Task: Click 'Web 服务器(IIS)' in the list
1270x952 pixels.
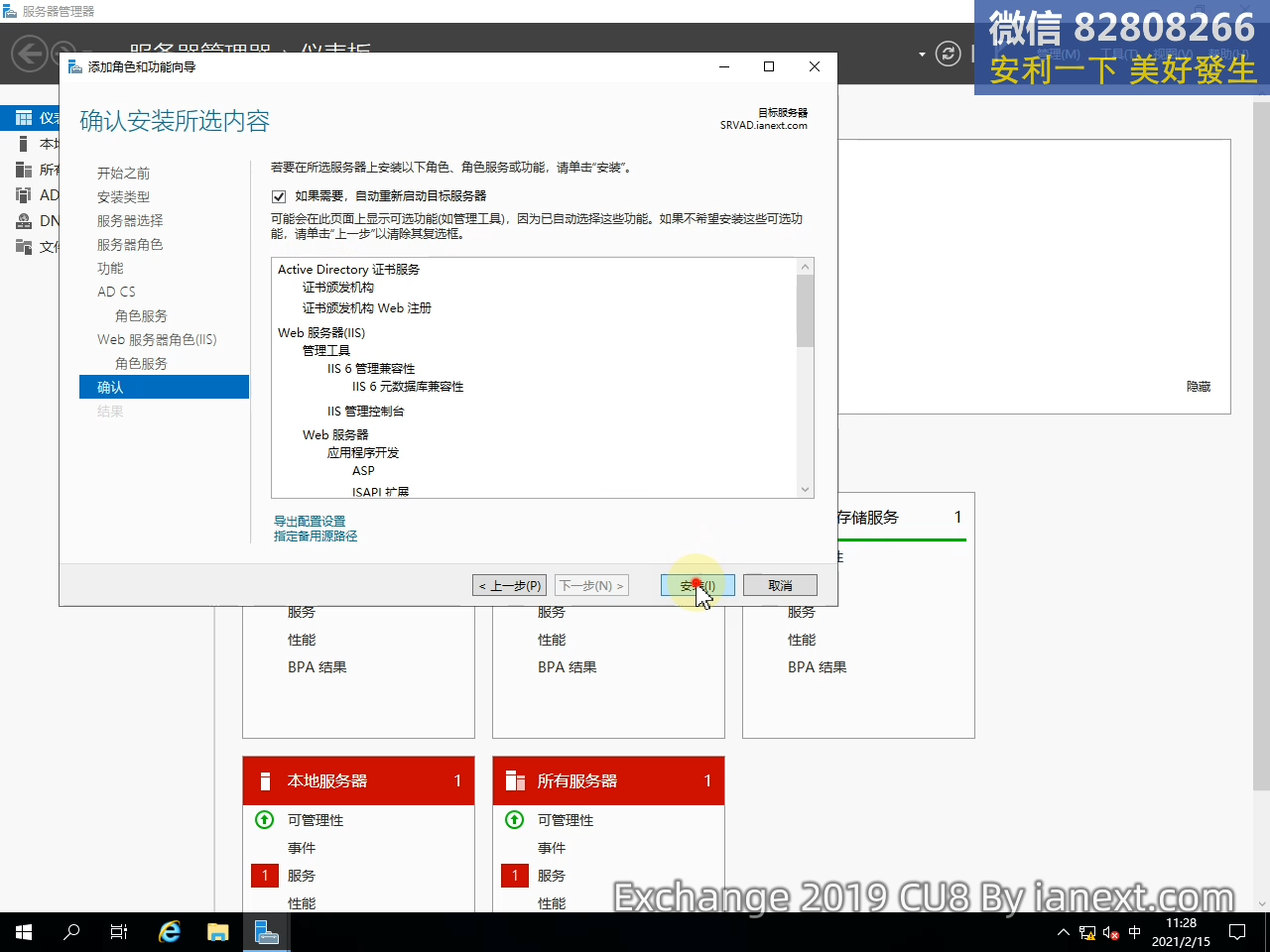Action: click(x=321, y=333)
